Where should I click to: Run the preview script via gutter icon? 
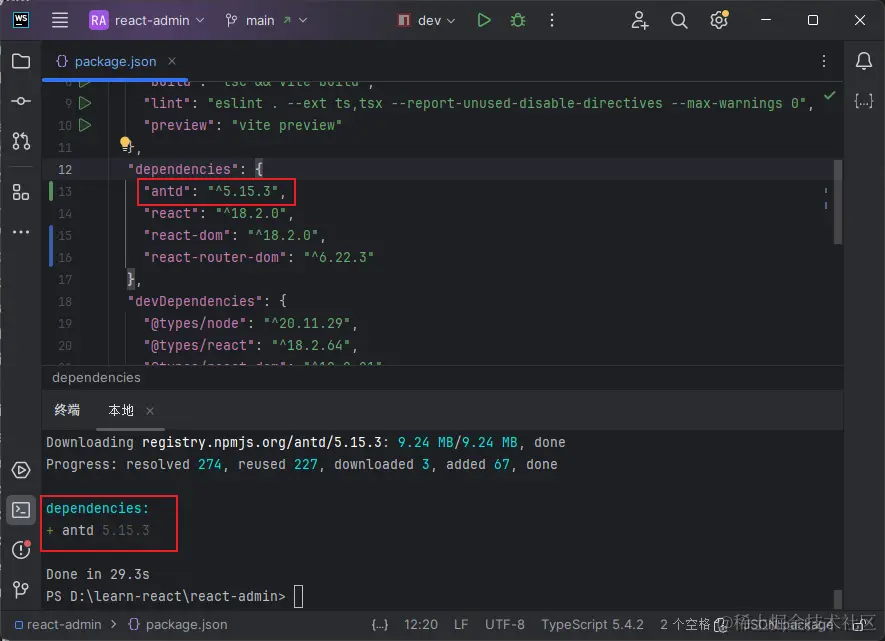pyautogui.click(x=85, y=125)
